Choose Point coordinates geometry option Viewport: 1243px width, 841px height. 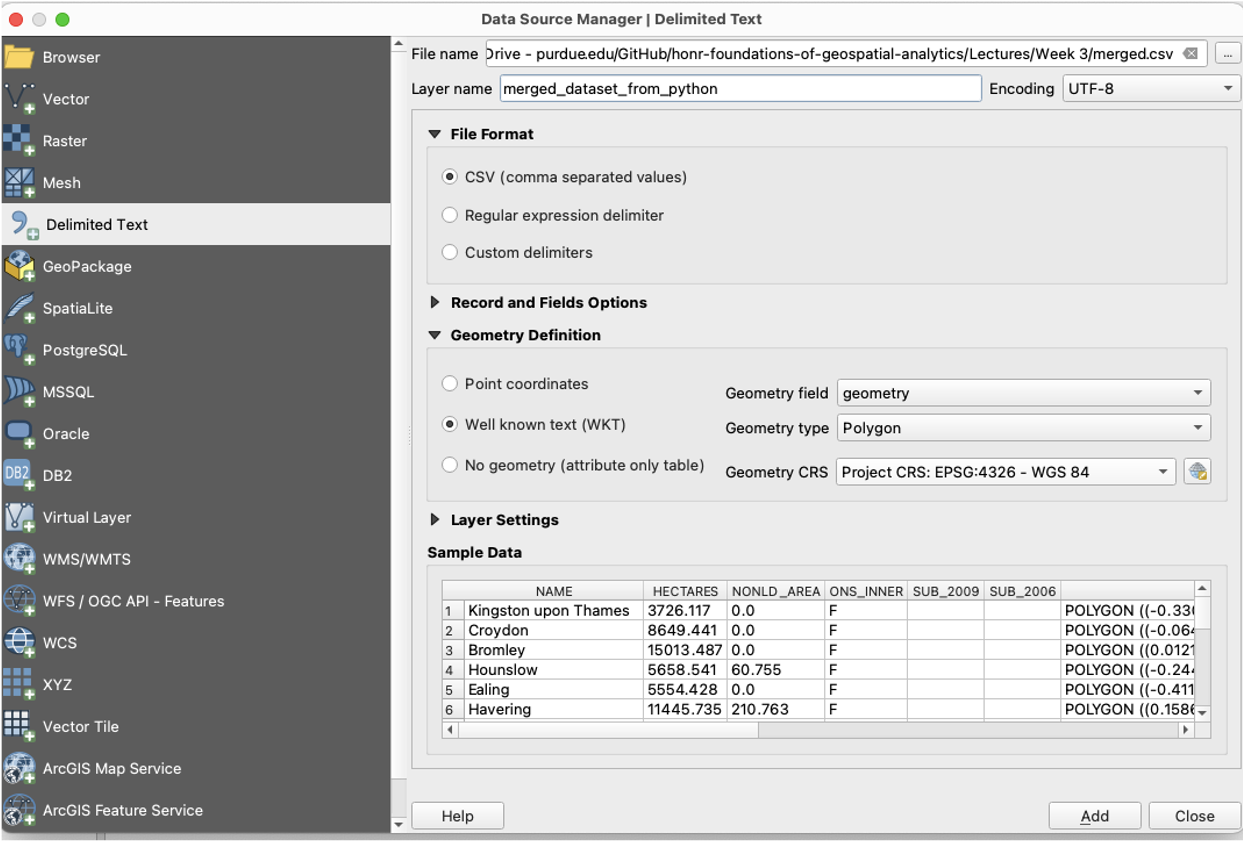[450, 383]
